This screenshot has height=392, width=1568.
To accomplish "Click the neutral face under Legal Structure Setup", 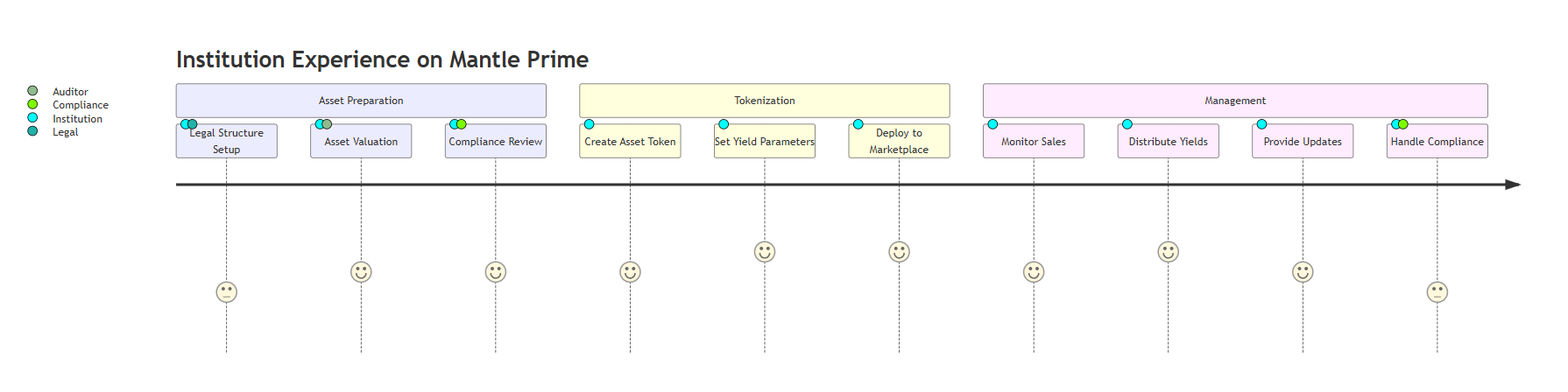I will pos(226,292).
